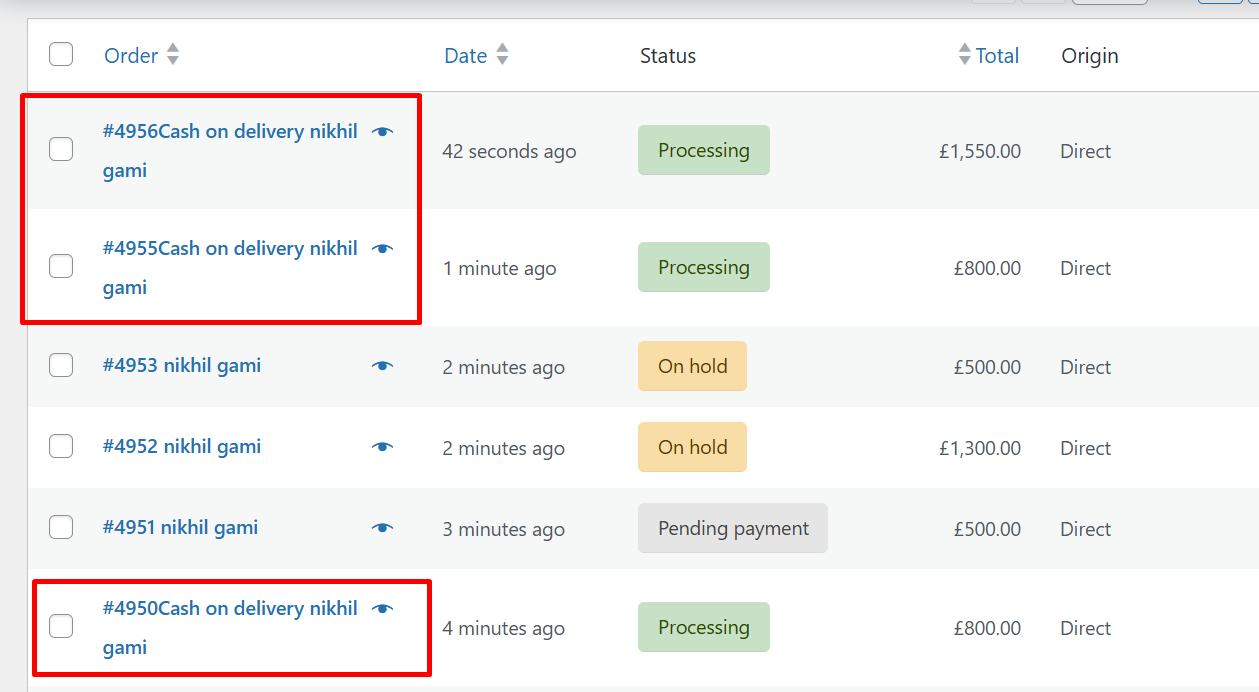Tick the select-all orders checkbox in header

click(x=61, y=54)
